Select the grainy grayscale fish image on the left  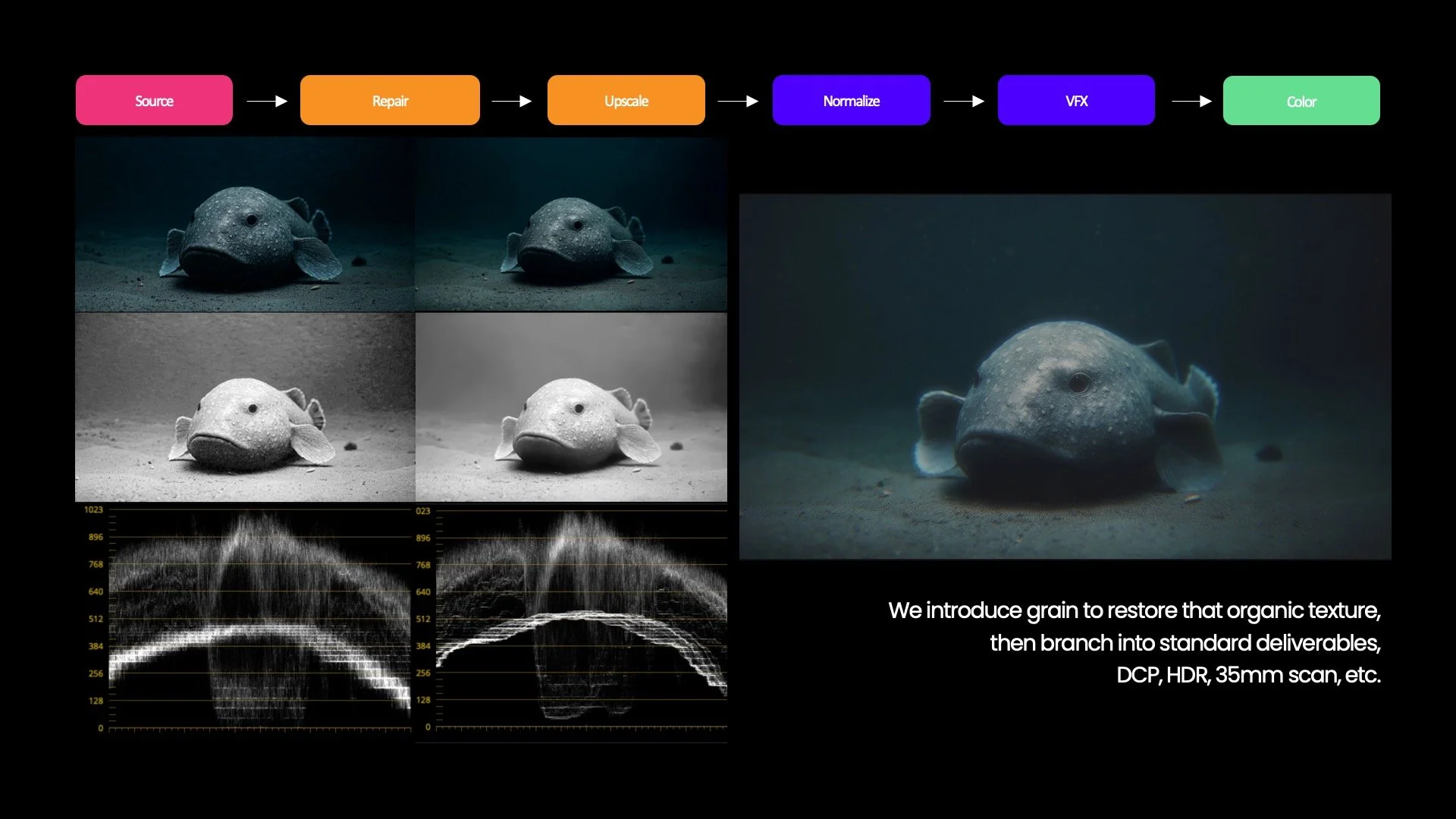pos(245,407)
